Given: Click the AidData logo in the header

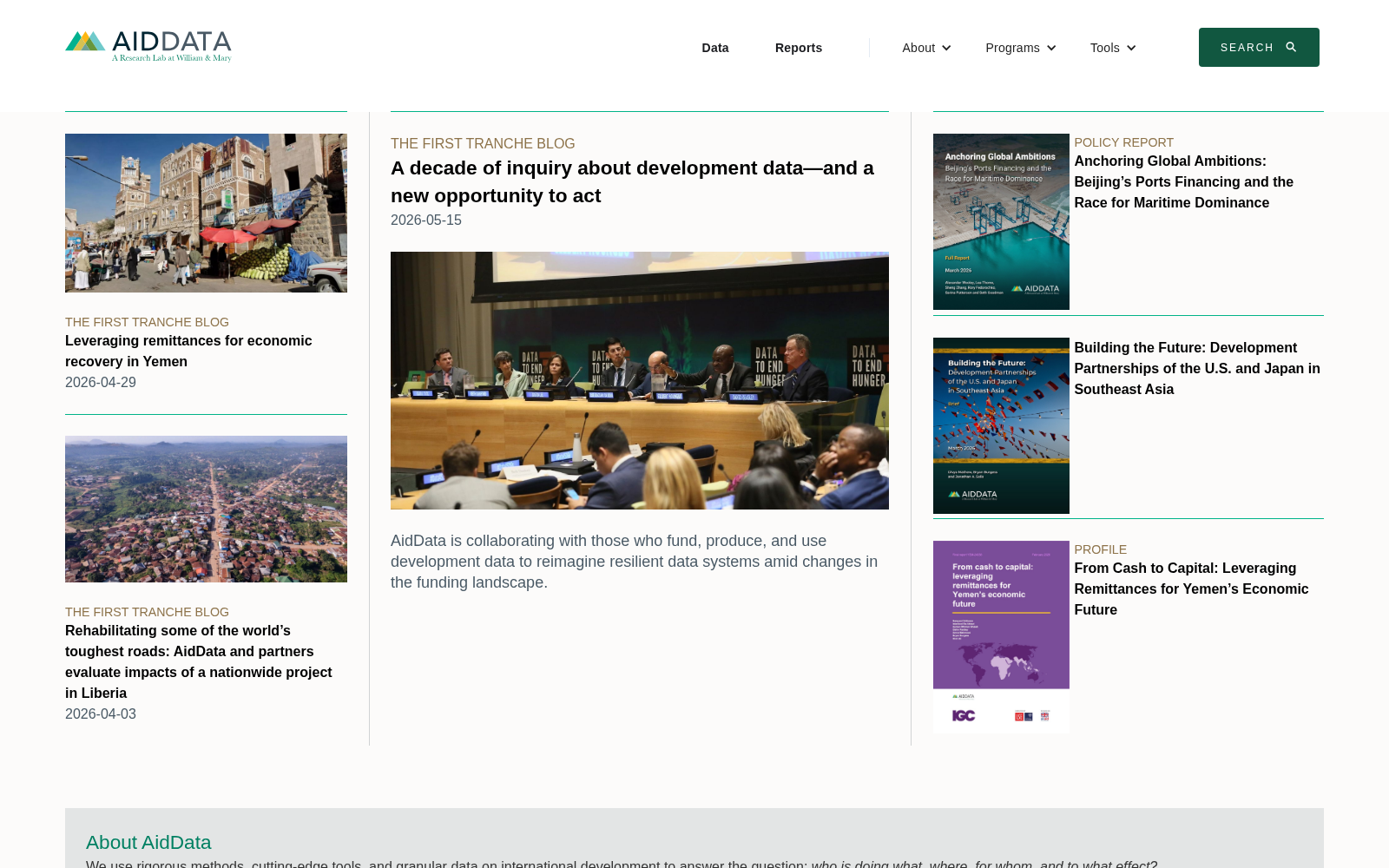Looking at the screenshot, I should (148, 47).
